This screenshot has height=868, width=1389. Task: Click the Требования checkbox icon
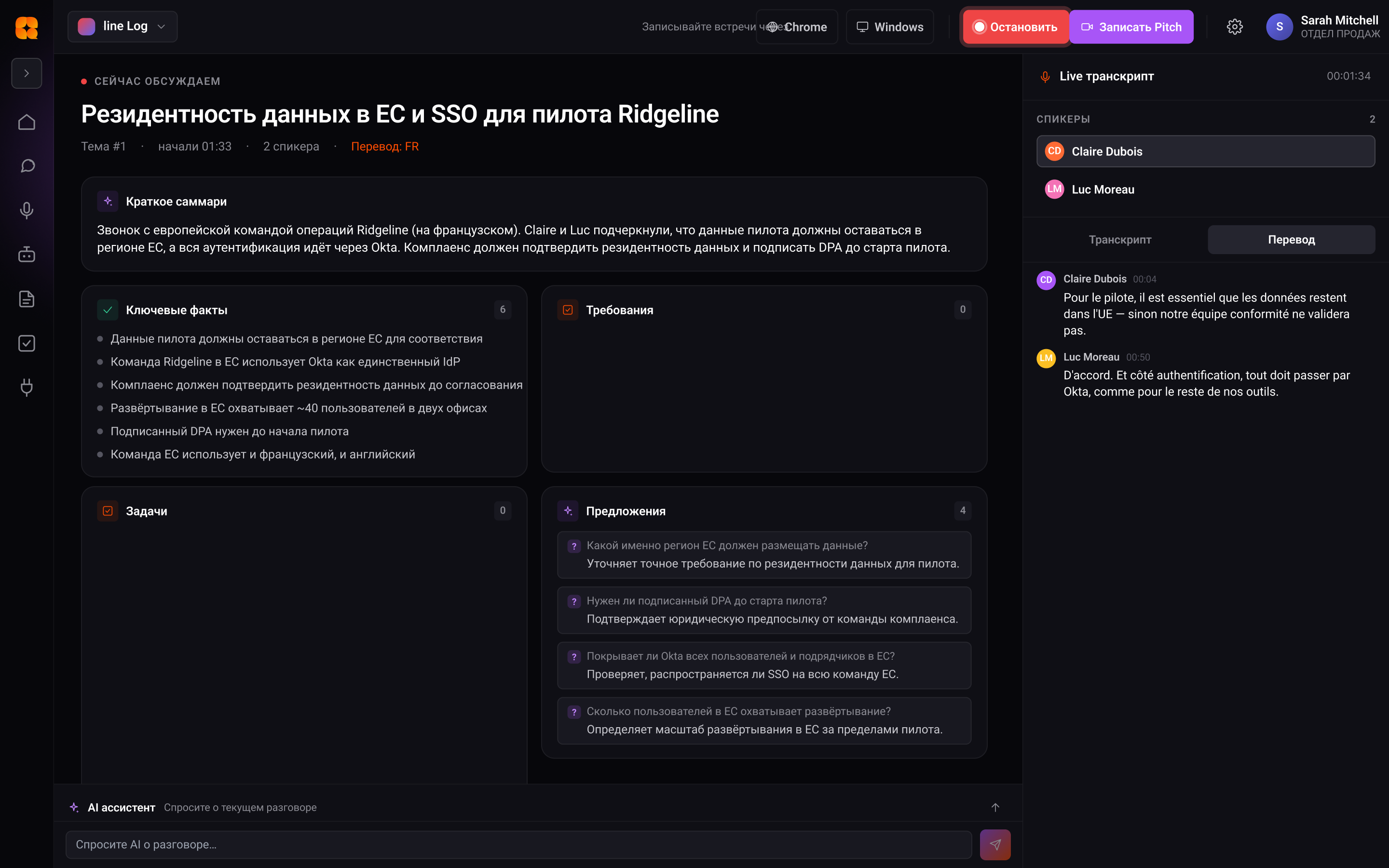(568, 310)
